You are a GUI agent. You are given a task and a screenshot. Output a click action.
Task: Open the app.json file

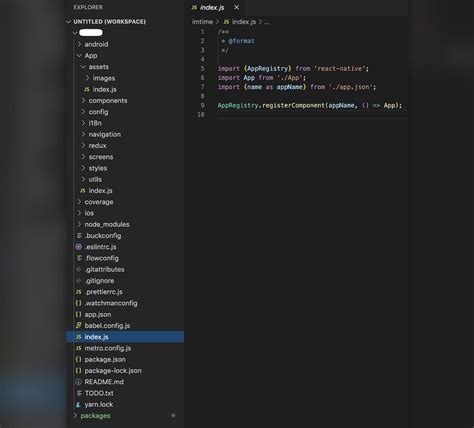click(x=98, y=314)
